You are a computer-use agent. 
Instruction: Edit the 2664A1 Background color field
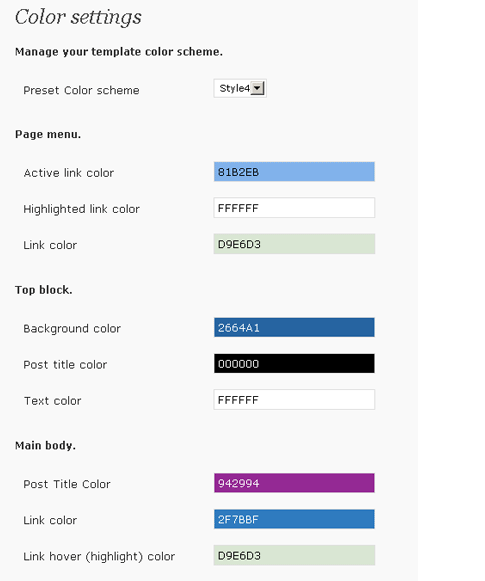tap(294, 327)
